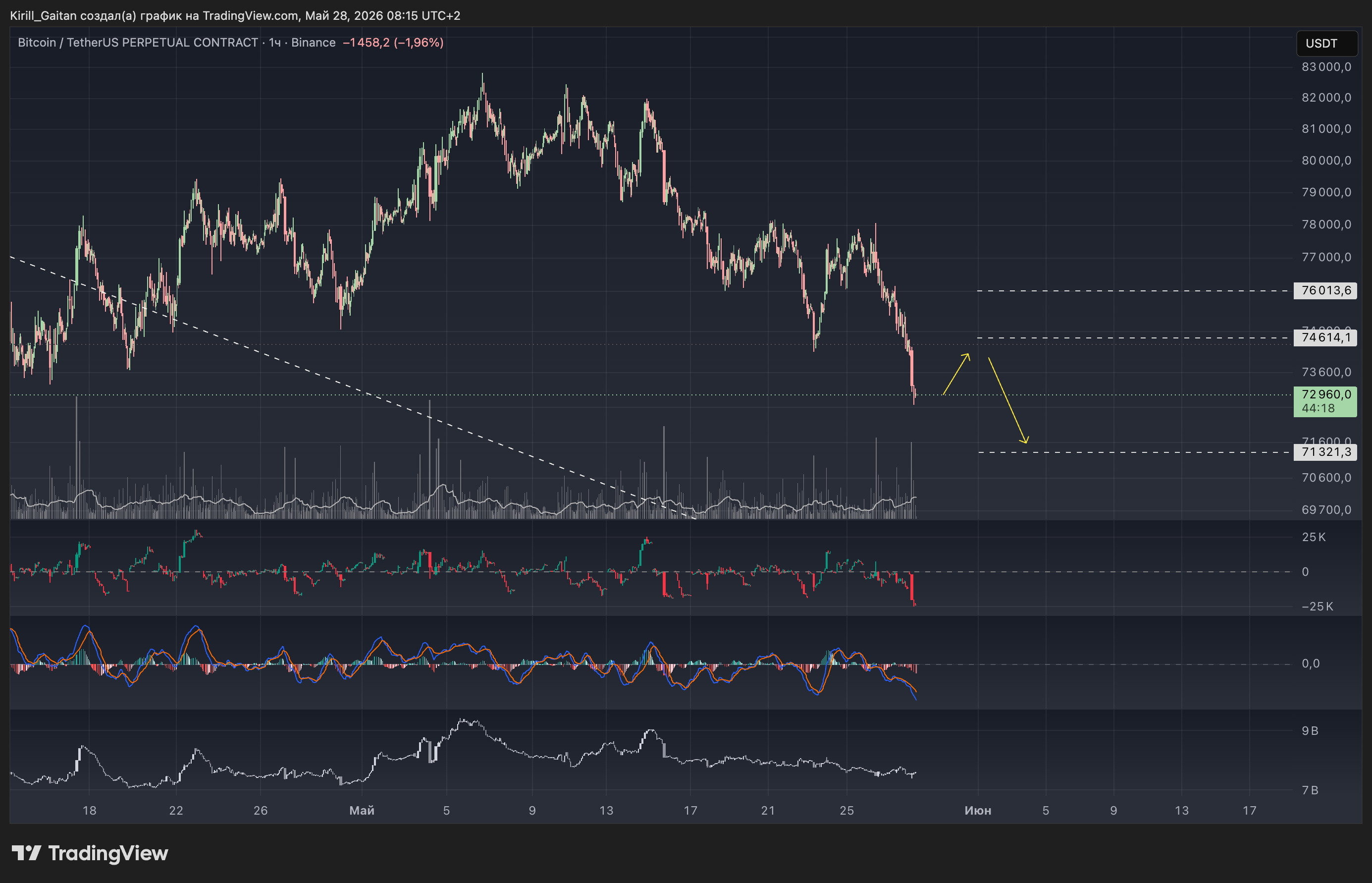Click the 9 B open interest scale label
This screenshot has height=883, width=1372.
click(x=1310, y=730)
